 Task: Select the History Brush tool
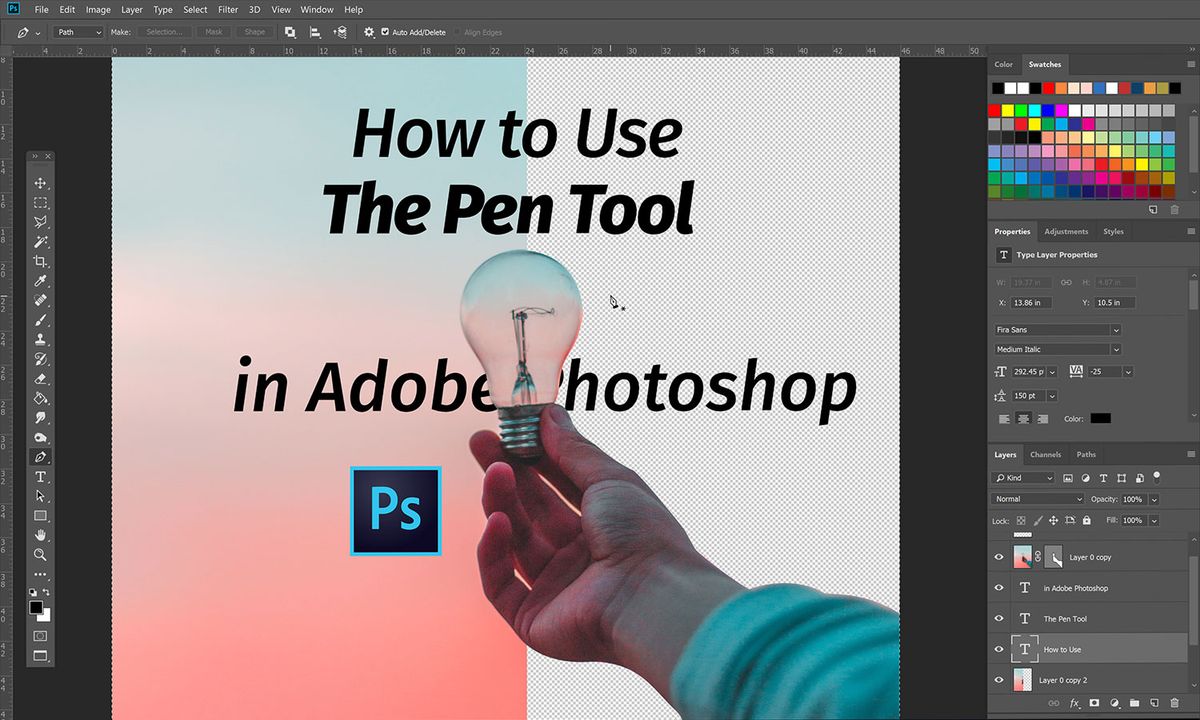point(41,359)
